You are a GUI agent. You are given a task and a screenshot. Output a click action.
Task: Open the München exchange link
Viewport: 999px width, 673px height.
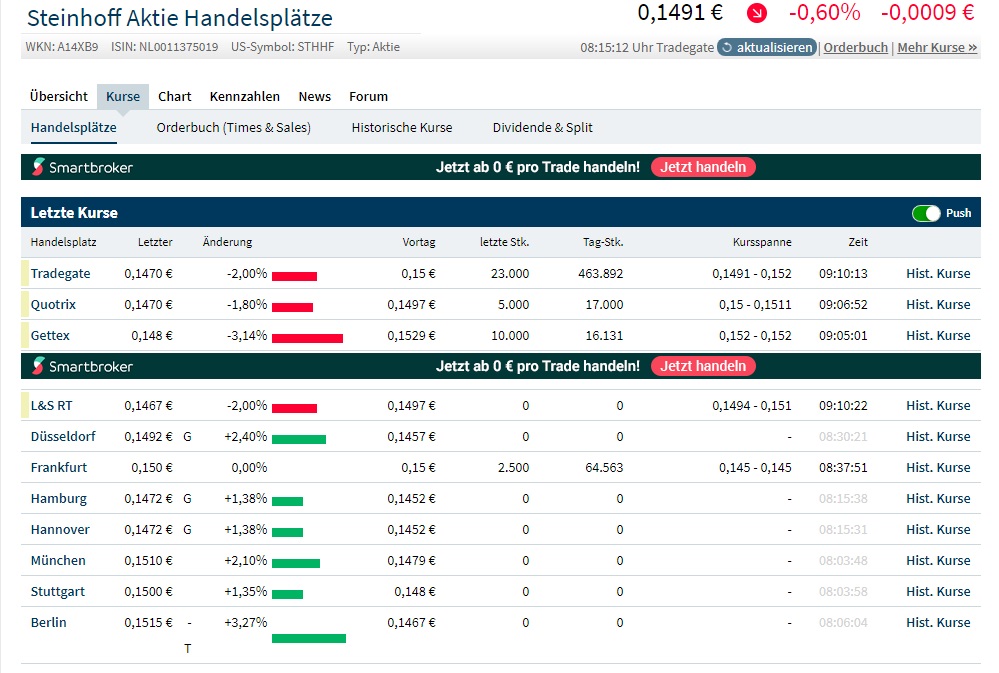click(58, 561)
